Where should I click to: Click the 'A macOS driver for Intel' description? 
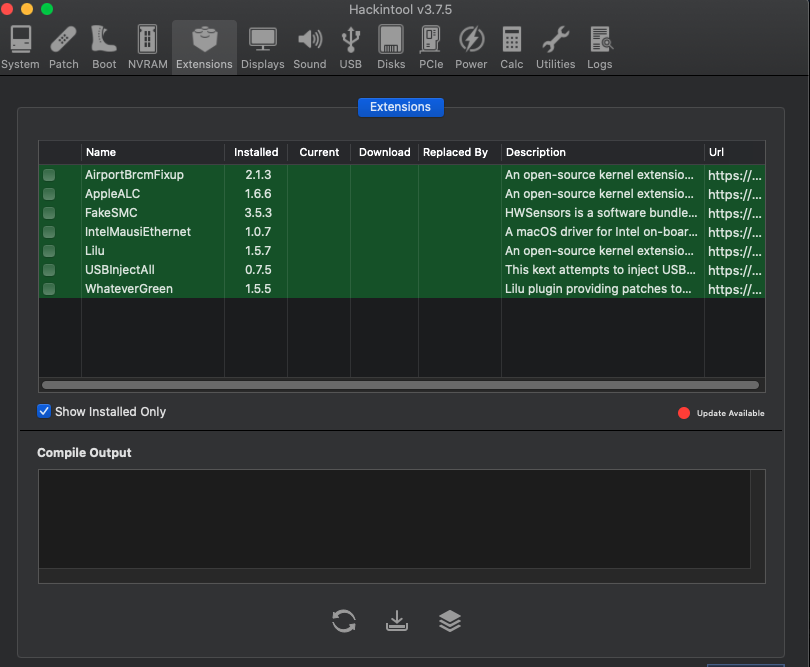coord(601,231)
